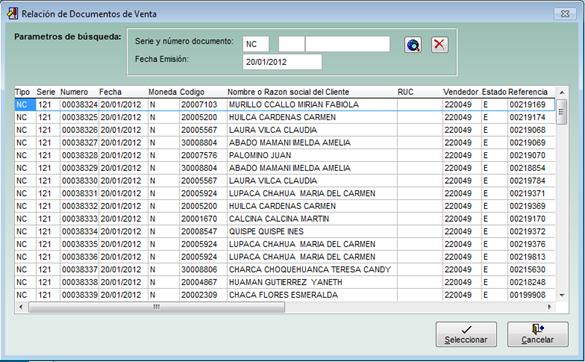585x362 pixels.
Task: Select document number 00038326
Action: coord(79,130)
